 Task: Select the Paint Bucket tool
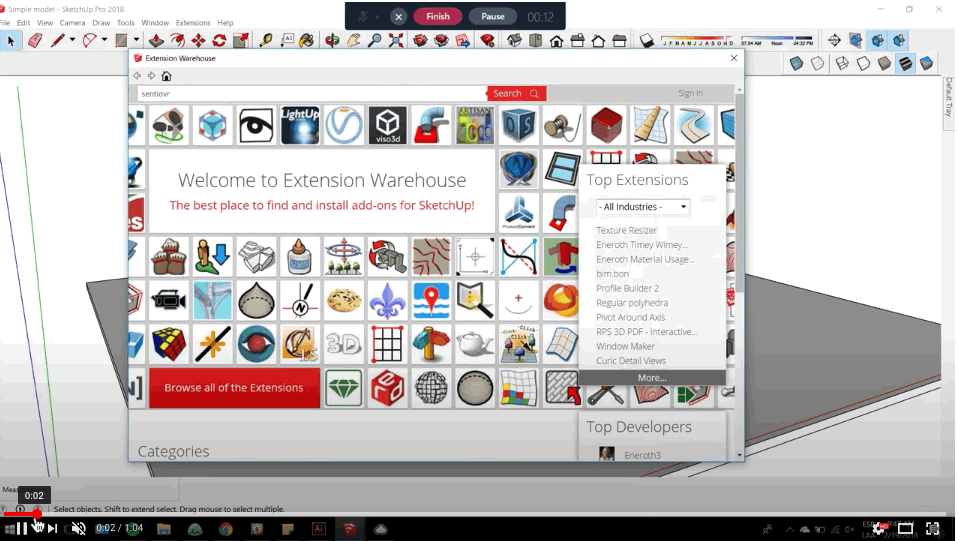[307, 41]
